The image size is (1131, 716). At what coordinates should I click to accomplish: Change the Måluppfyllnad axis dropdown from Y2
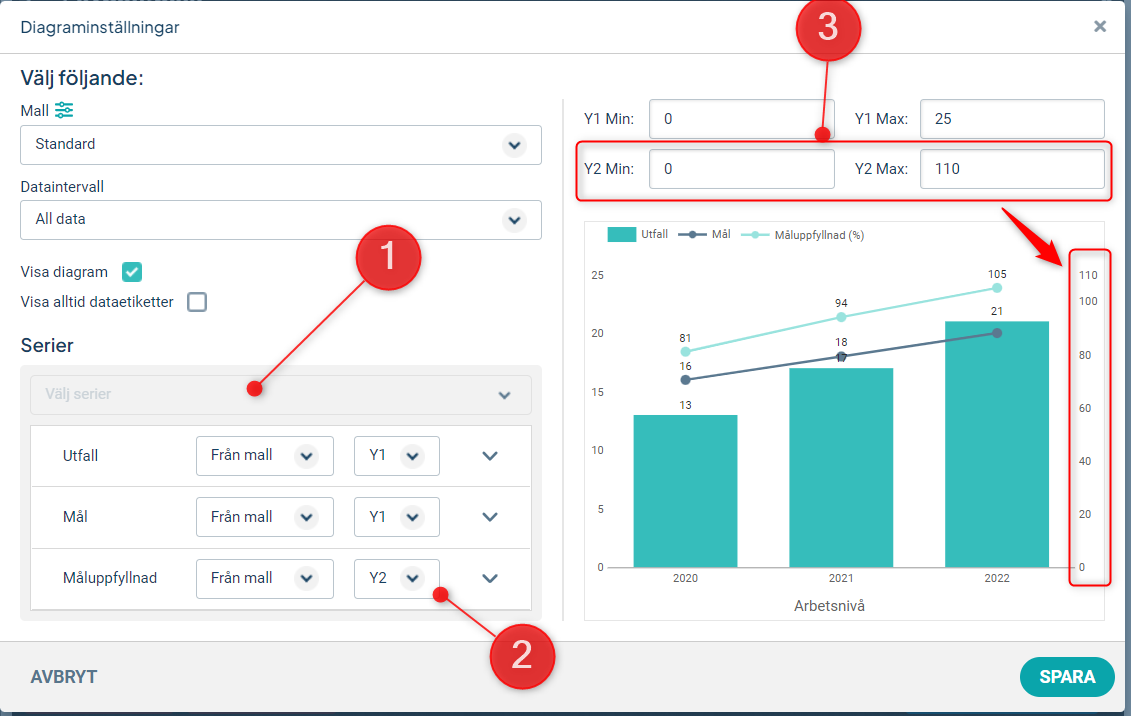(397, 578)
